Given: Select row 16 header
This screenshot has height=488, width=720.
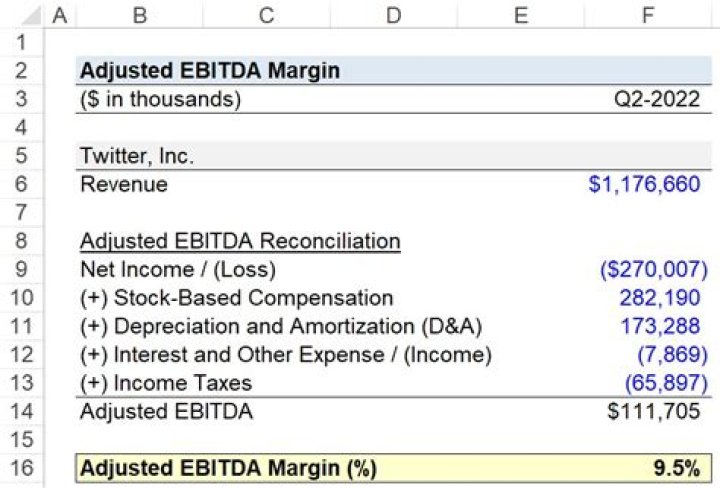Looking at the screenshot, I should pyautogui.click(x=22, y=468).
